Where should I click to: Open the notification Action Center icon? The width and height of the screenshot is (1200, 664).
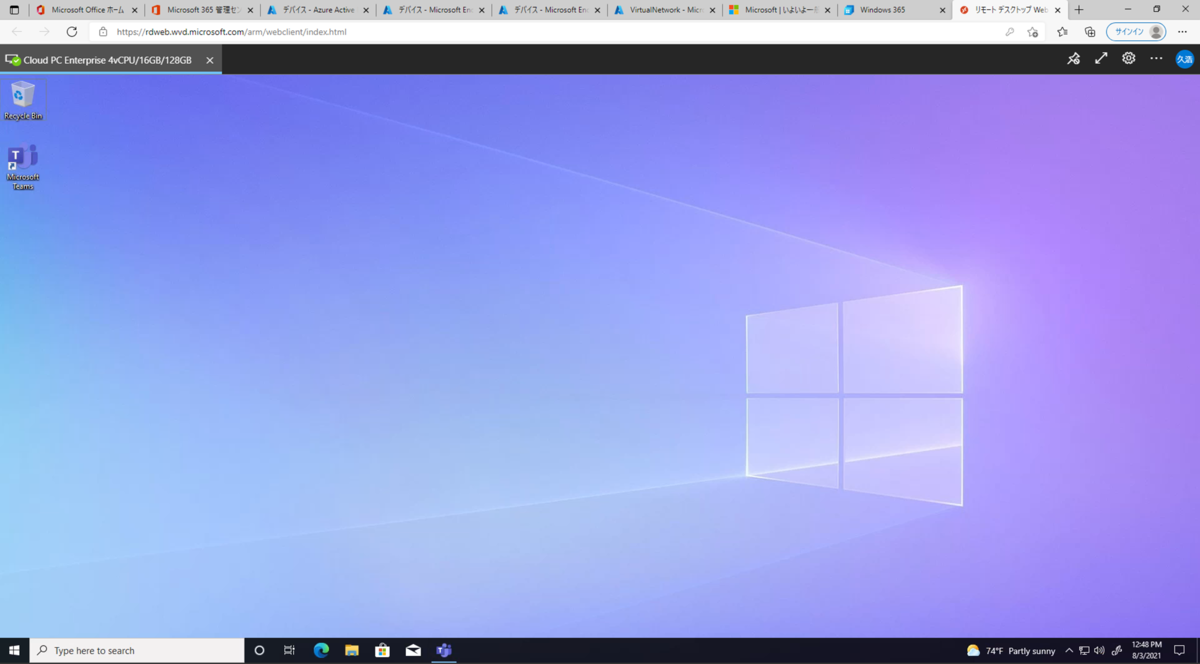click(x=1180, y=651)
